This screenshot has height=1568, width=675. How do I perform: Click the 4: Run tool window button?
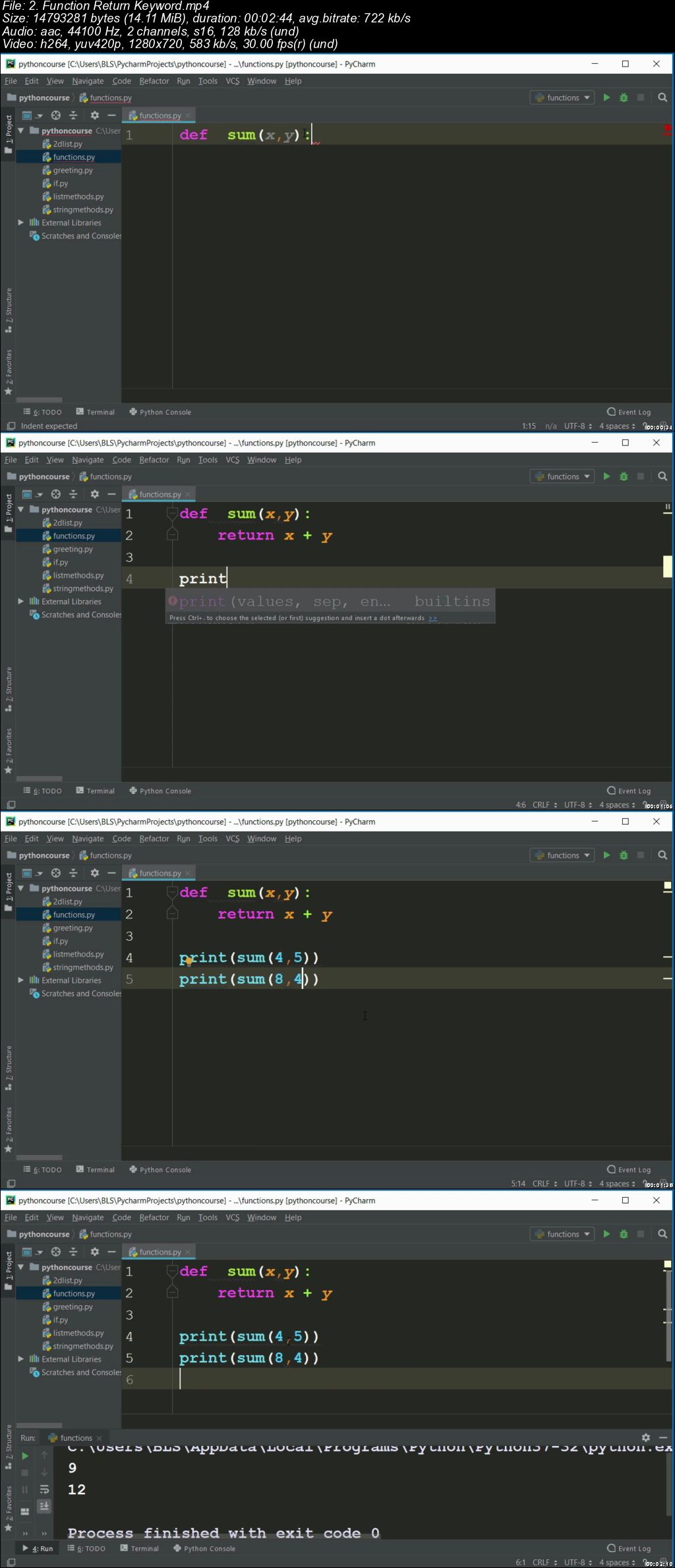pyautogui.click(x=38, y=1548)
